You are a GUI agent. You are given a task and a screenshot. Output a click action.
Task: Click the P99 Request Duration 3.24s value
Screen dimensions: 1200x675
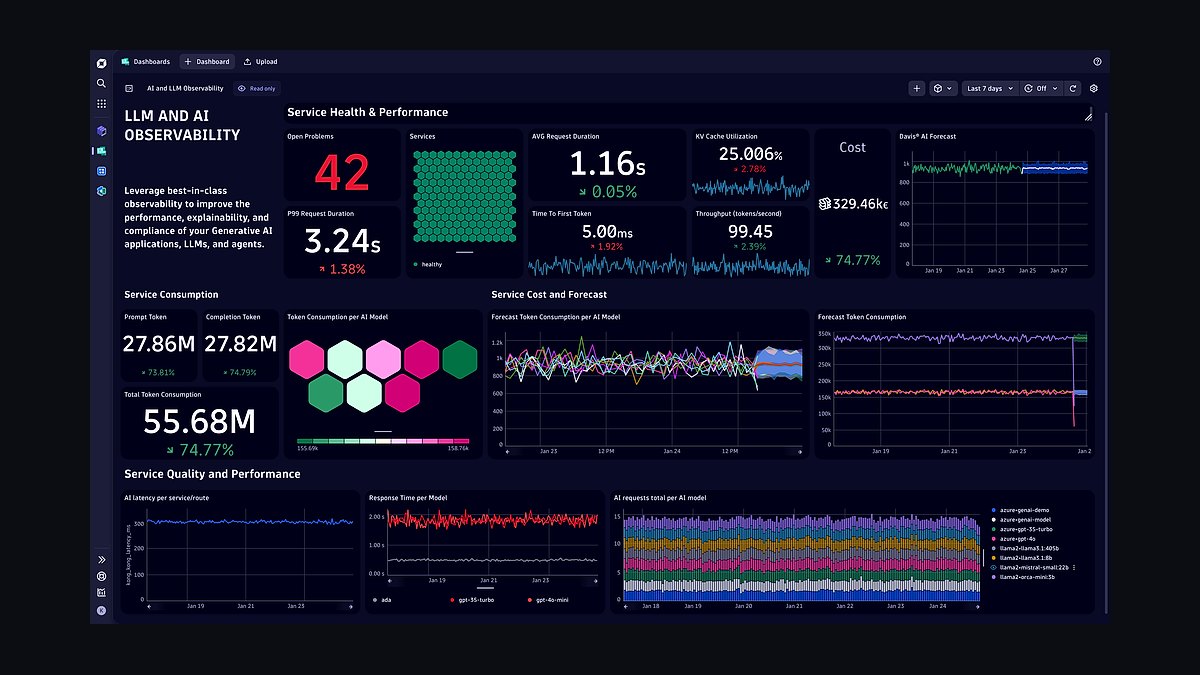click(x=342, y=242)
